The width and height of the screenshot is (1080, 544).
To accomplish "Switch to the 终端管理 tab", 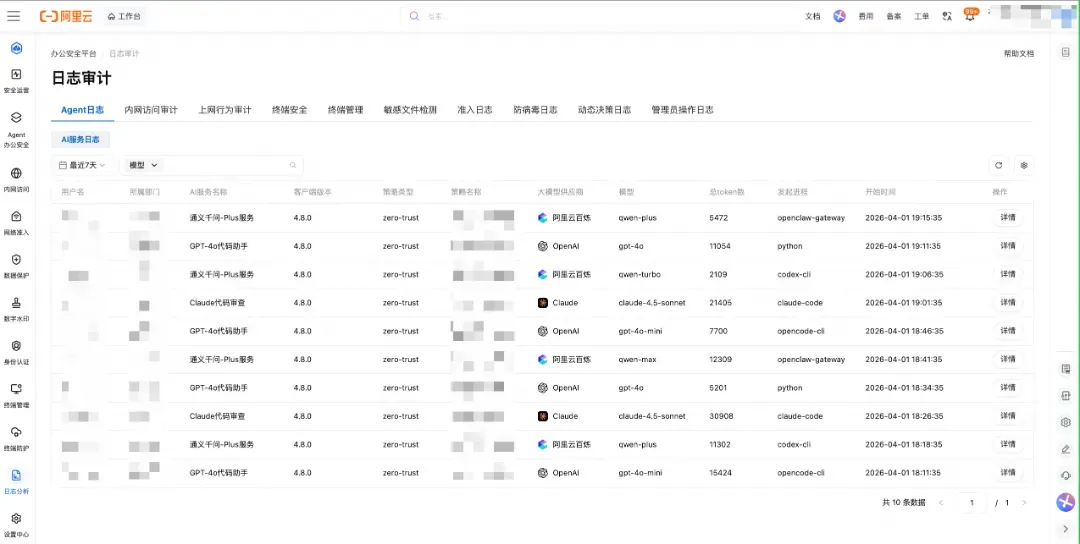I will [x=345, y=109].
